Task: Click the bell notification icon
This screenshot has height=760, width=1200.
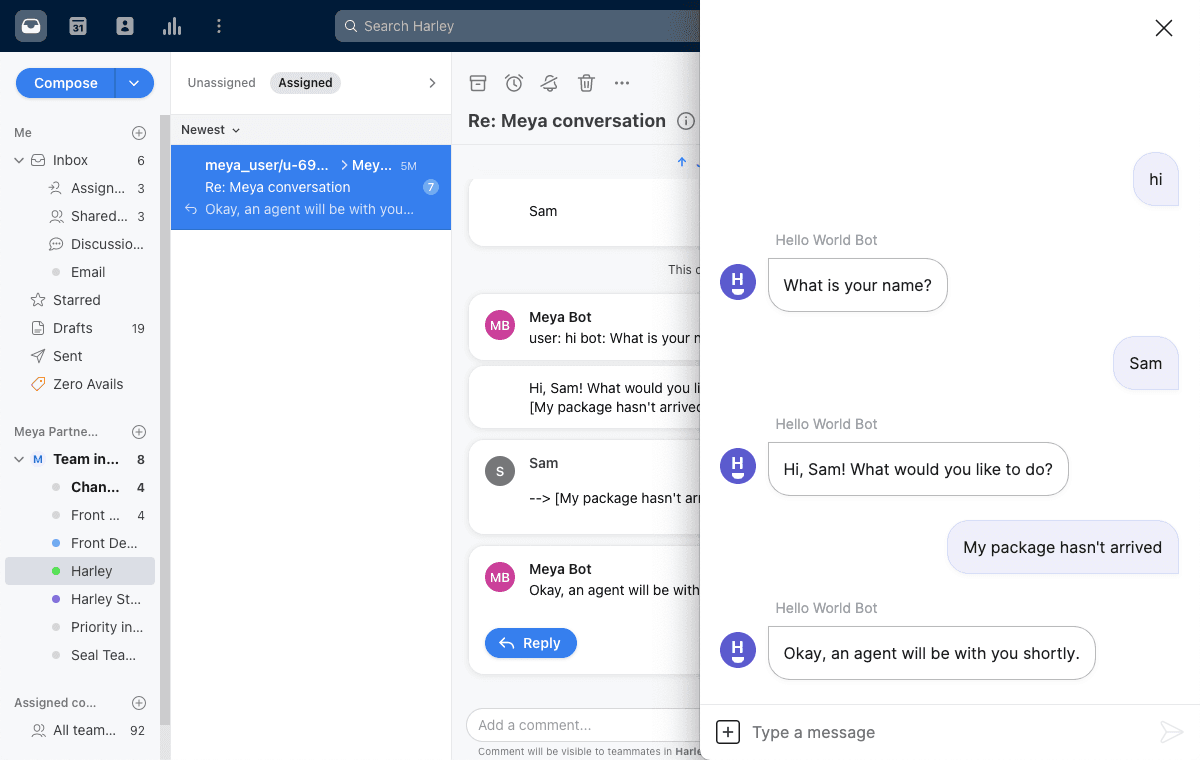Action: pyautogui.click(x=549, y=83)
